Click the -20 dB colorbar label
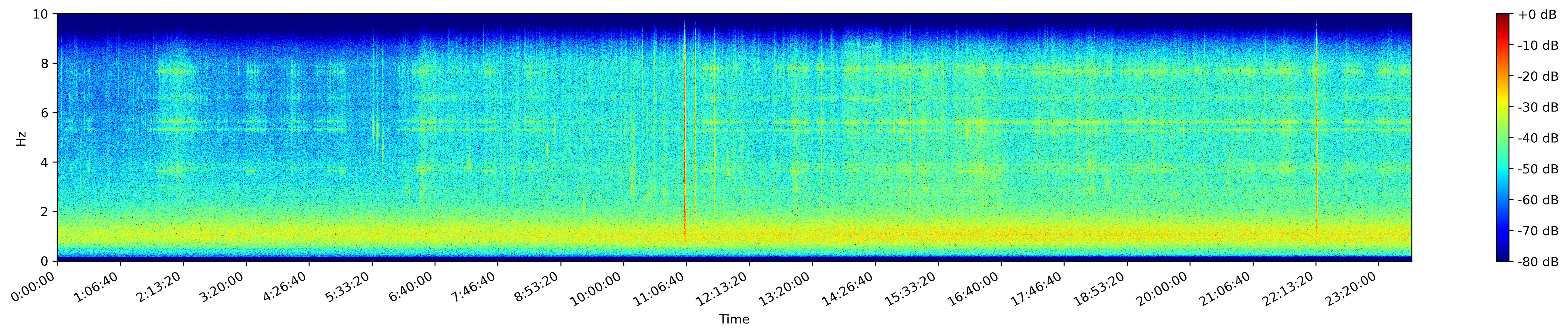This screenshot has height=335, width=1568. (x=1538, y=77)
